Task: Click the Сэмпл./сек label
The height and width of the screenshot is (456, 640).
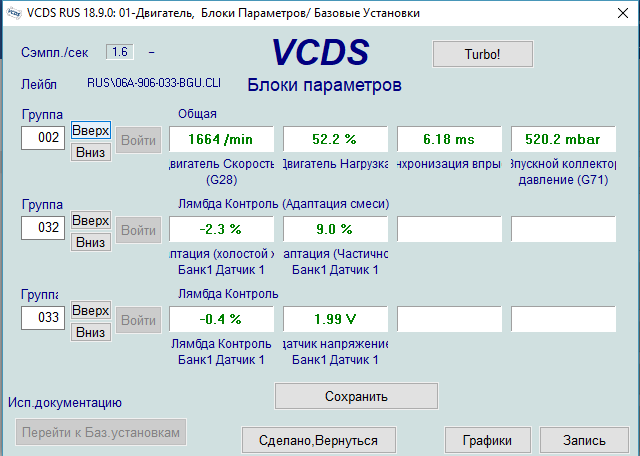Action: 55,53
